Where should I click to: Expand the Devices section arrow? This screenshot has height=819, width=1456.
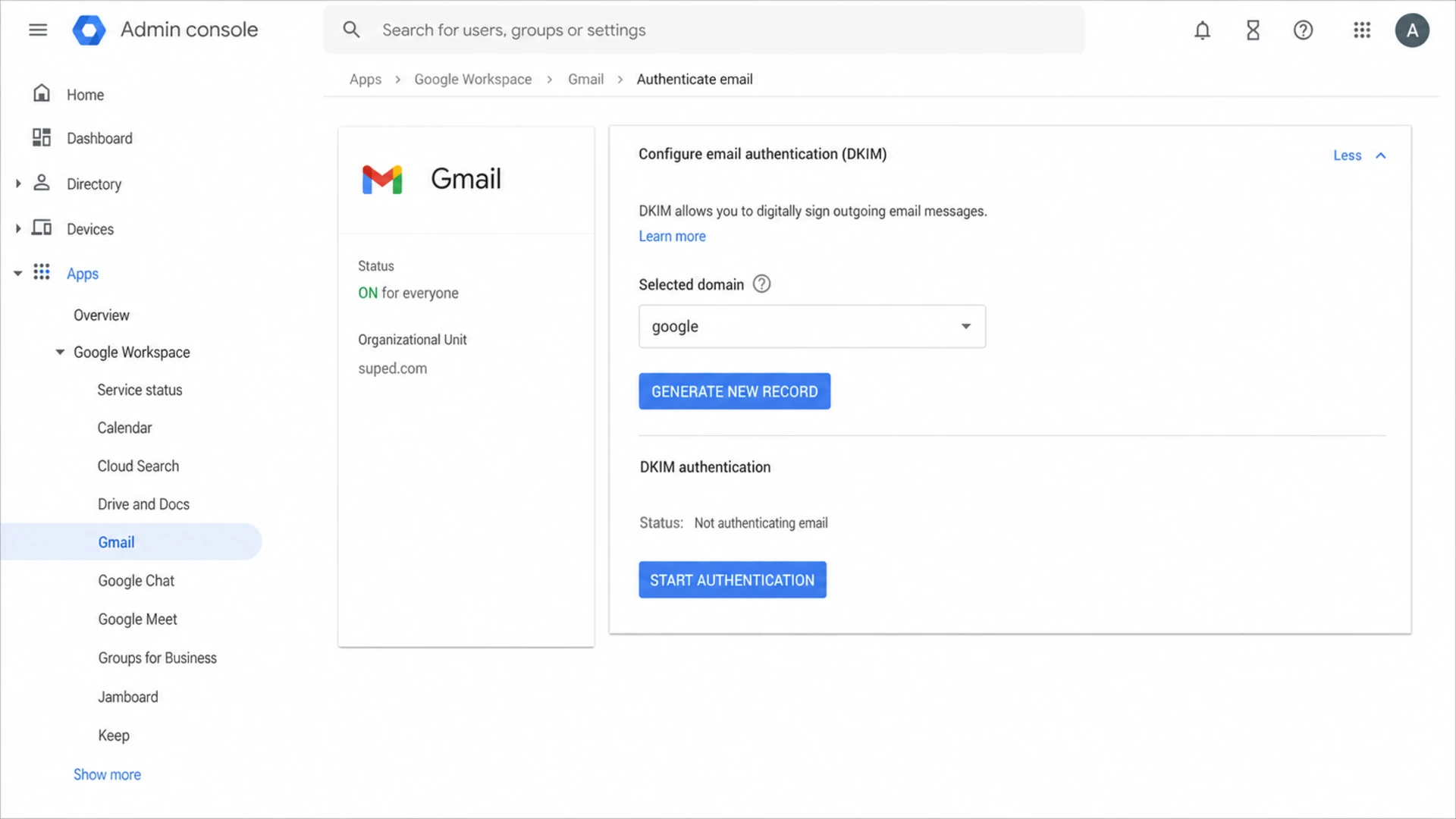pyautogui.click(x=18, y=228)
